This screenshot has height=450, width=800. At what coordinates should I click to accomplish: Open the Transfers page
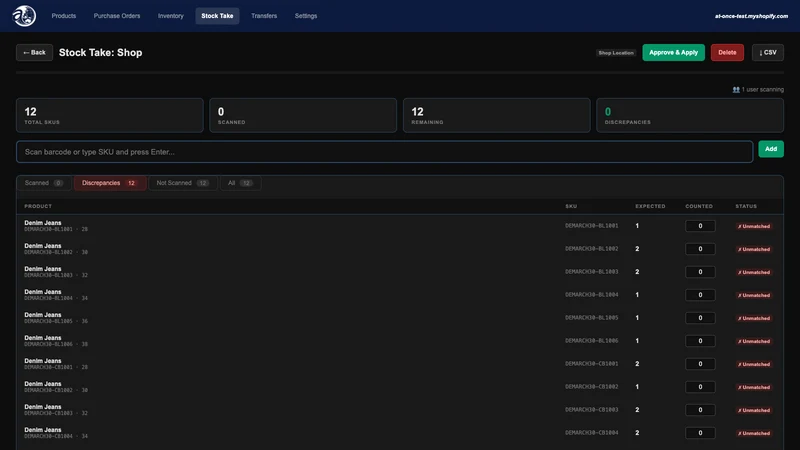(x=264, y=16)
